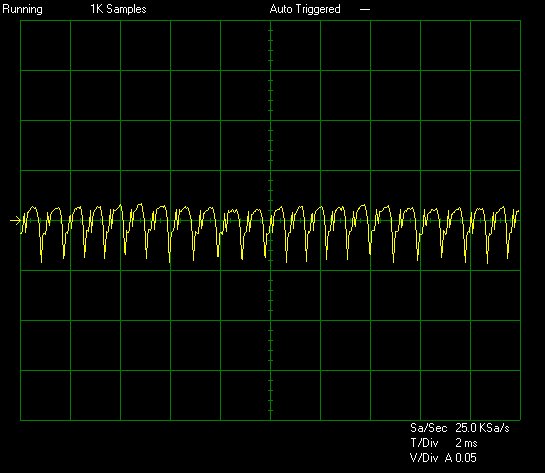This screenshot has height=473, width=545.
Task: Click the horizontal zero-level graticule line
Action: 270,220
